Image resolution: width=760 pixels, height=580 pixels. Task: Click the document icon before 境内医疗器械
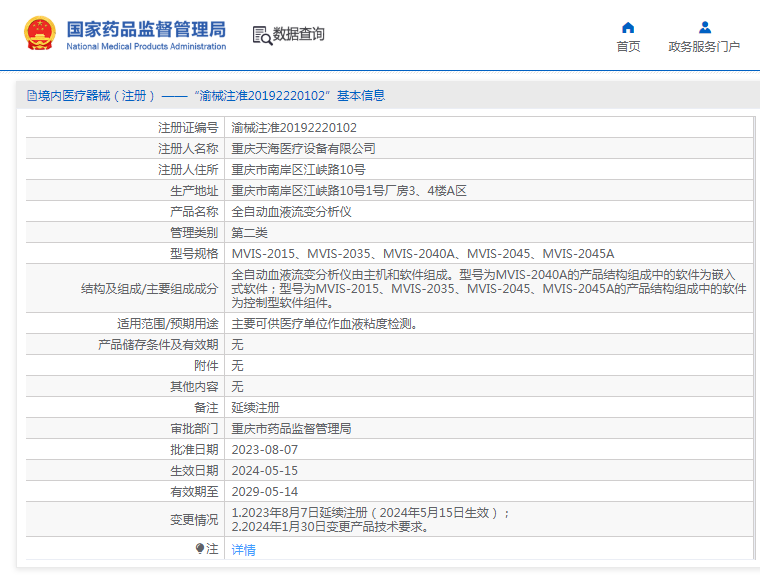[x=32, y=95]
